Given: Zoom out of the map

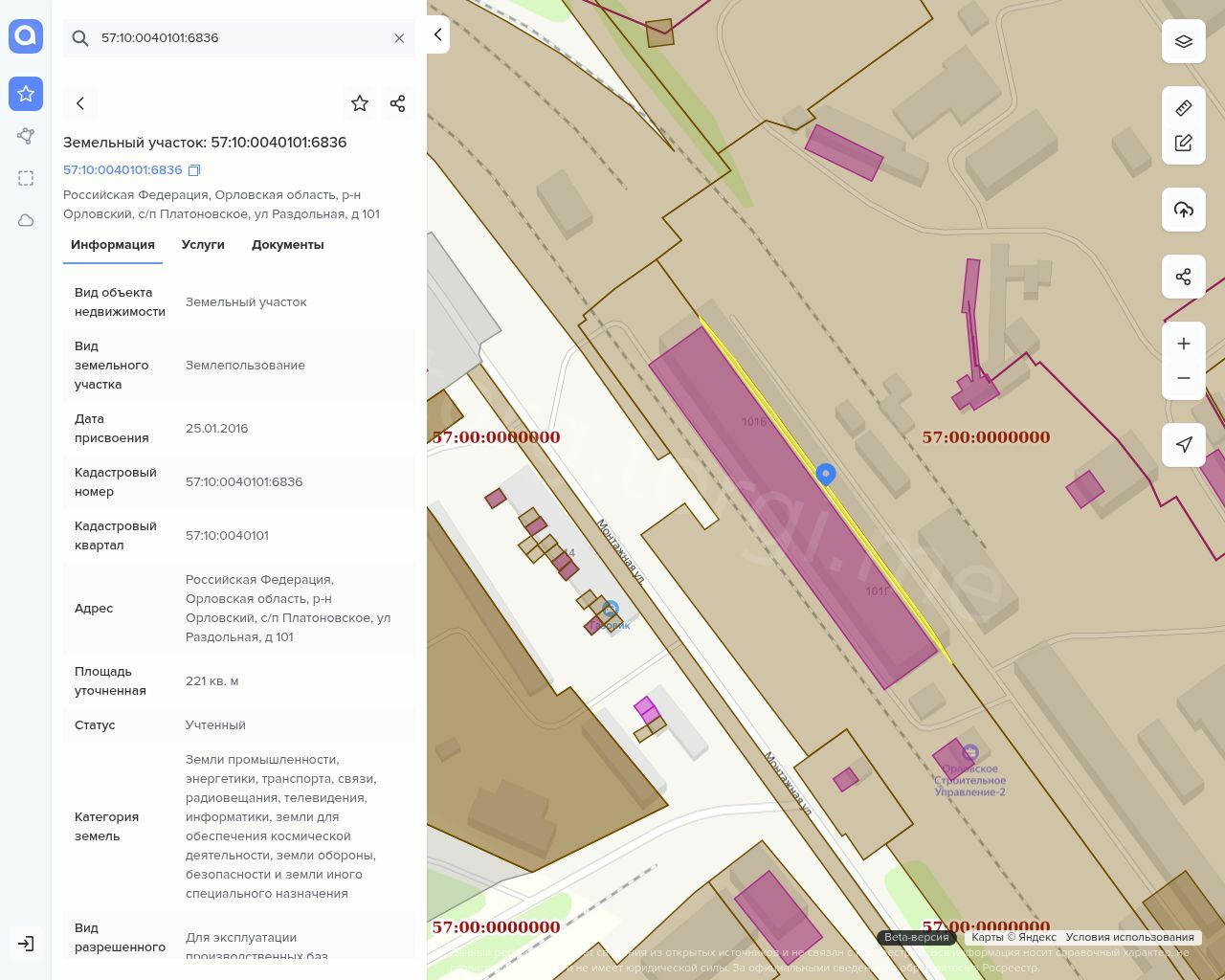Looking at the screenshot, I should click(x=1184, y=378).
